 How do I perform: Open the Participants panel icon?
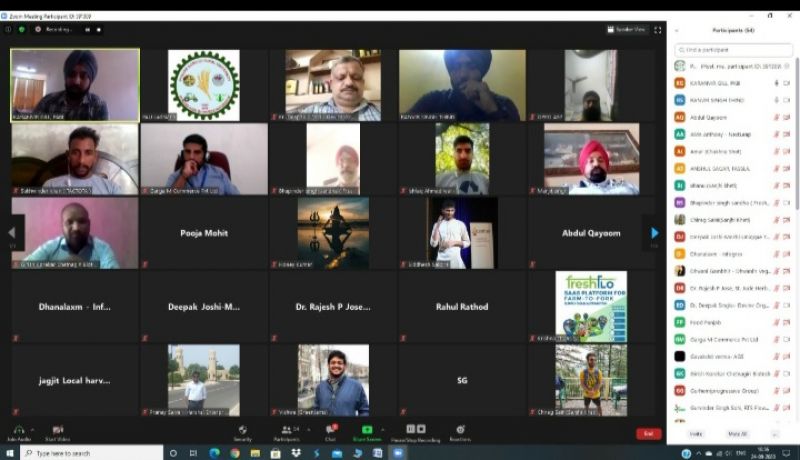coord(287,429)
